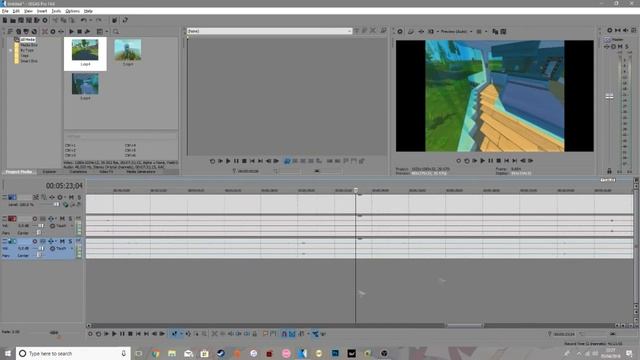Select the All Media bin
Screen dimensions: 640x360
click(27, 40)
